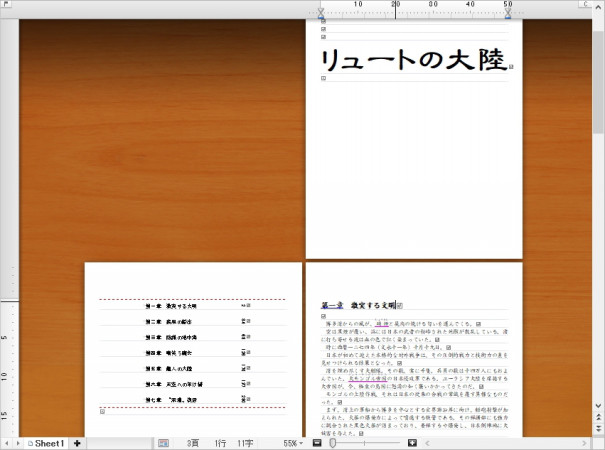The image size is (605, 450).
Task: Add a new sheet with the plus button
Action: click(x=77, y=443)
